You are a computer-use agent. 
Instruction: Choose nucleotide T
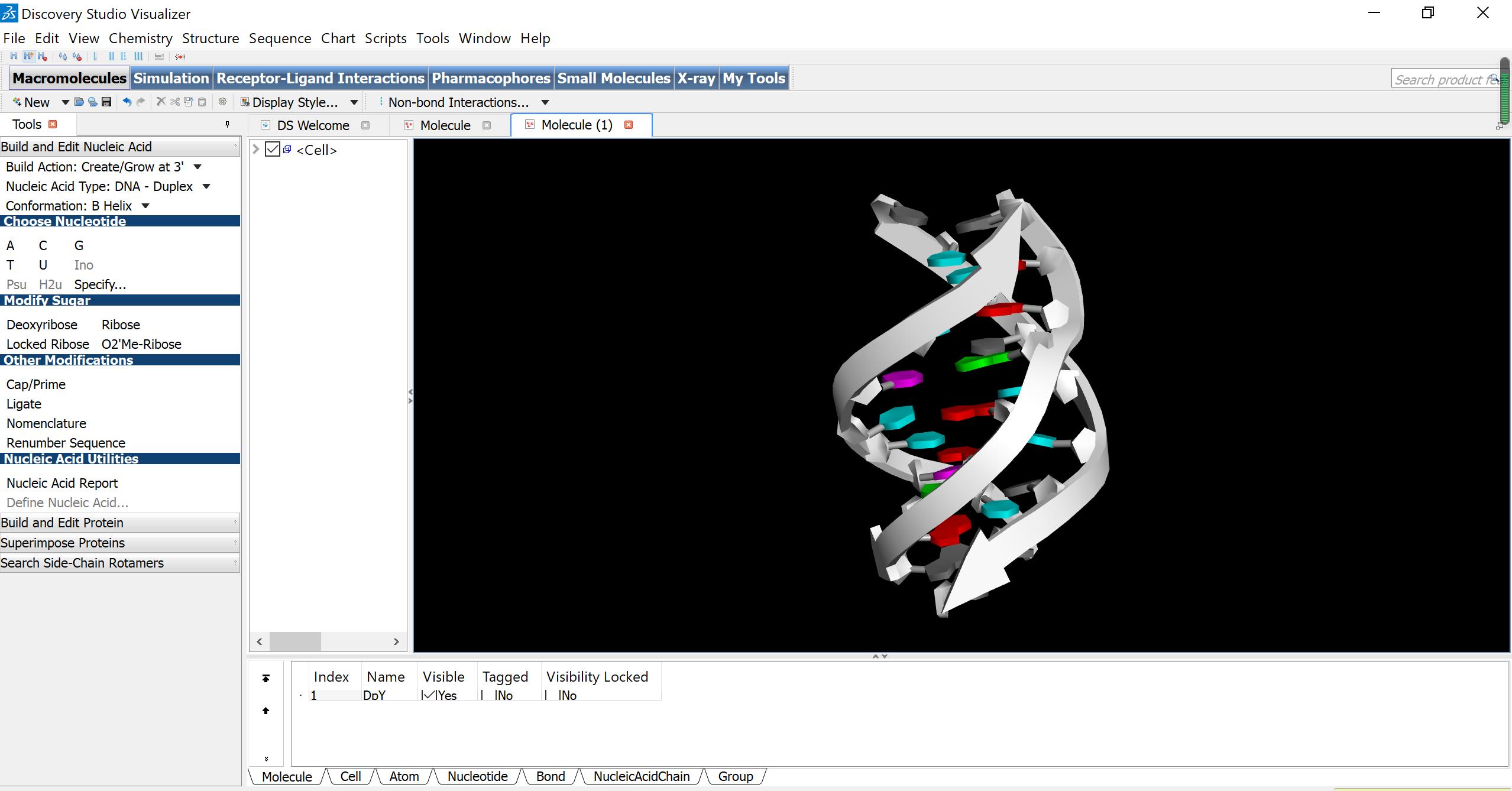point(10,265)
